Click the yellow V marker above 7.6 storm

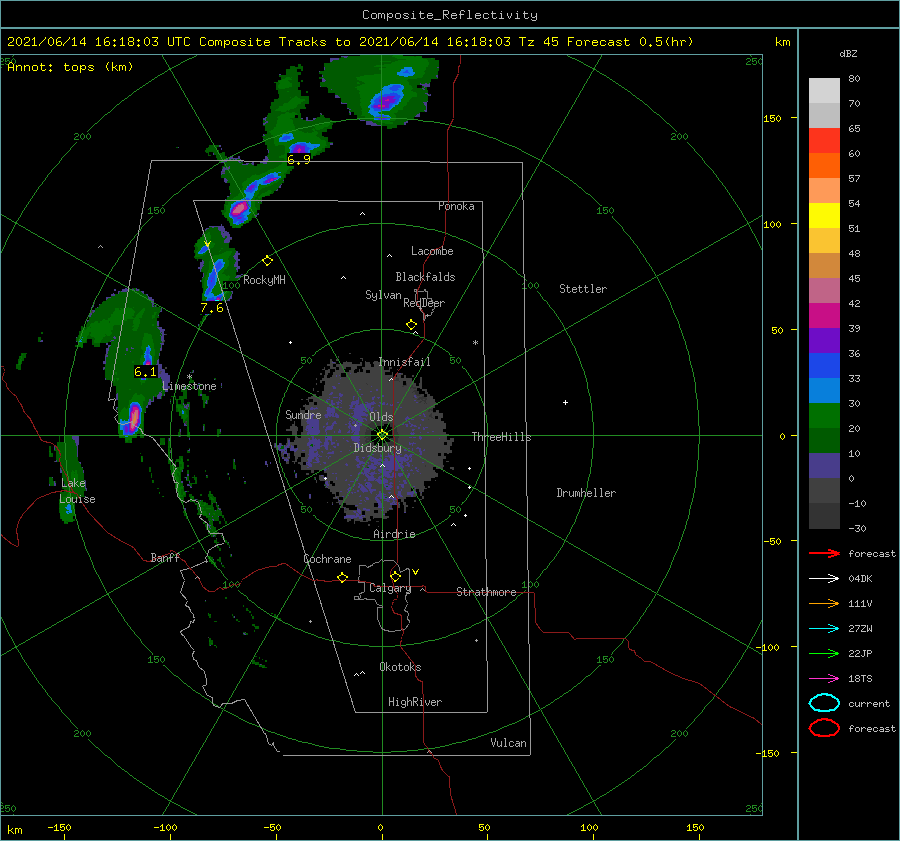coord(207,245)
